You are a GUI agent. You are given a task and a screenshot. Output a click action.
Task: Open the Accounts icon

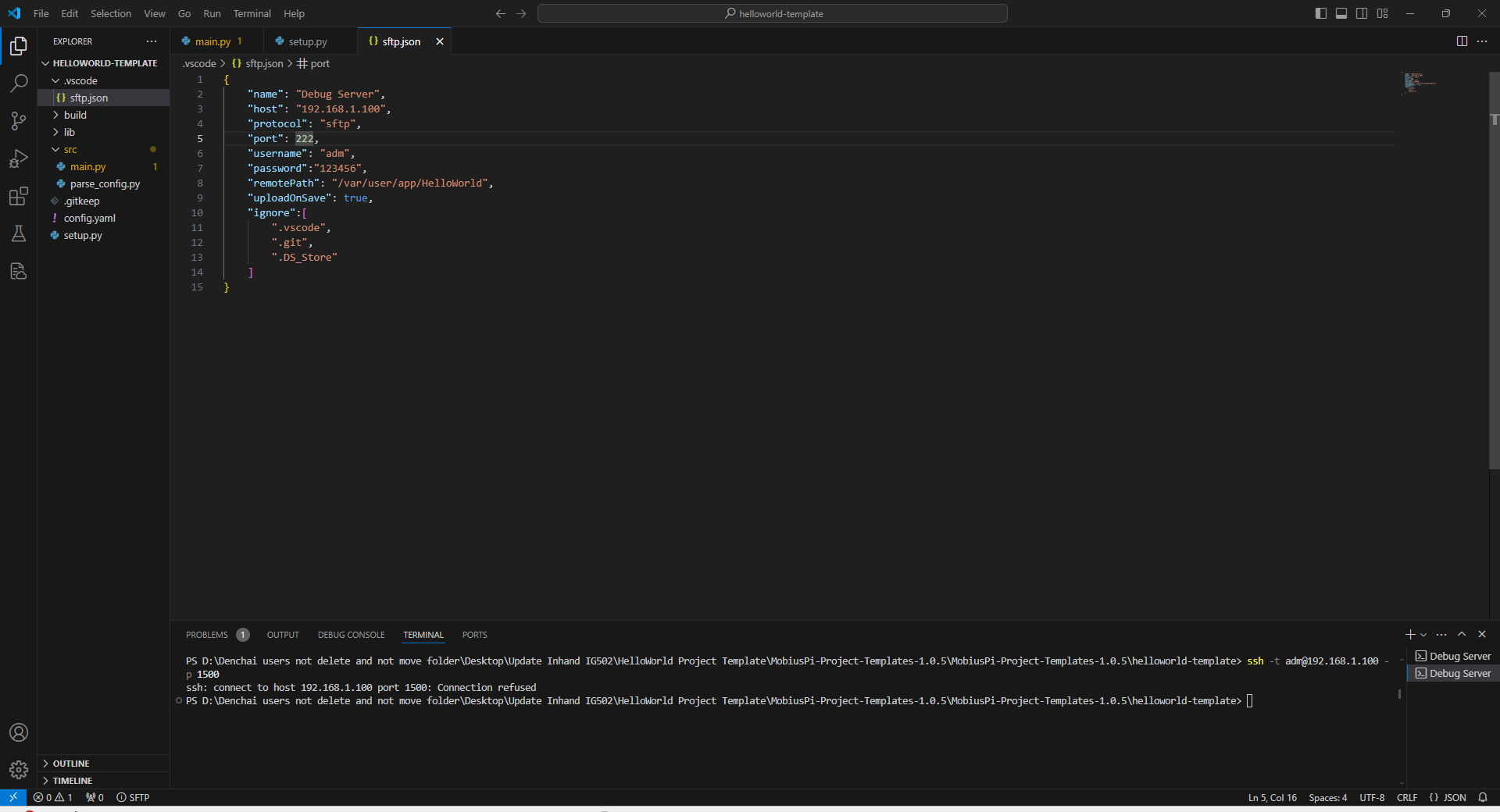[19, 732]
